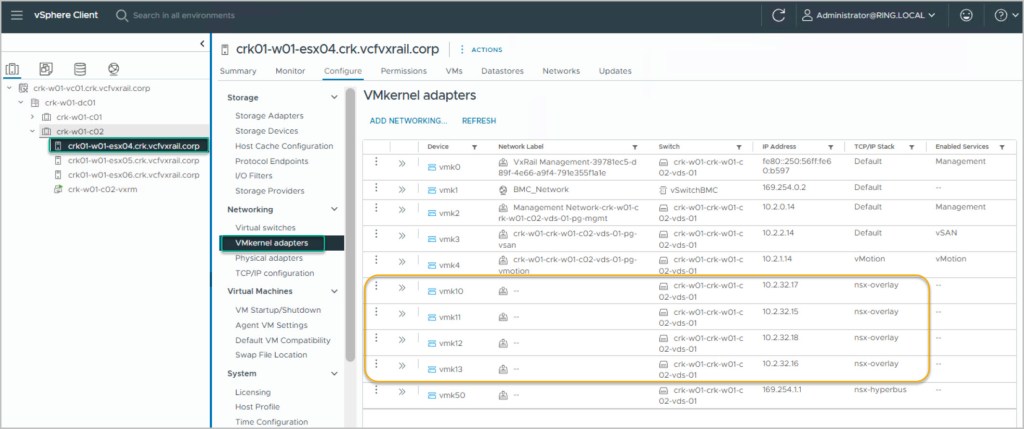Open the smiley feedback icon

965,15
